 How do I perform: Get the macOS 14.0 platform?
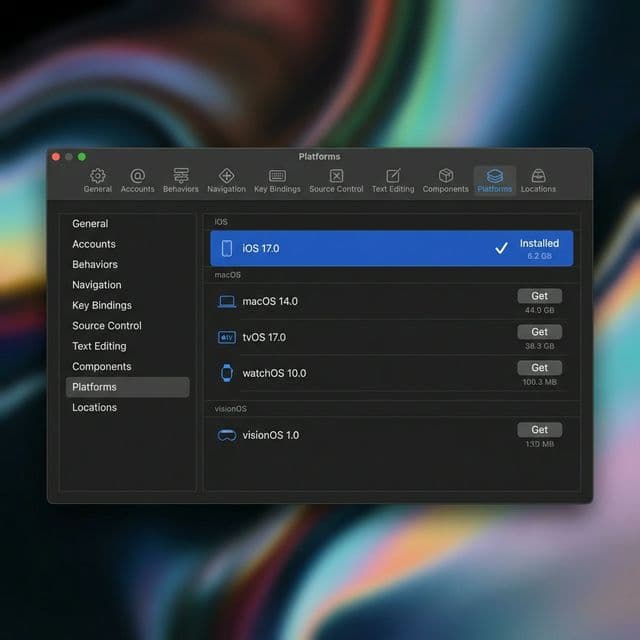pos(540,296)
